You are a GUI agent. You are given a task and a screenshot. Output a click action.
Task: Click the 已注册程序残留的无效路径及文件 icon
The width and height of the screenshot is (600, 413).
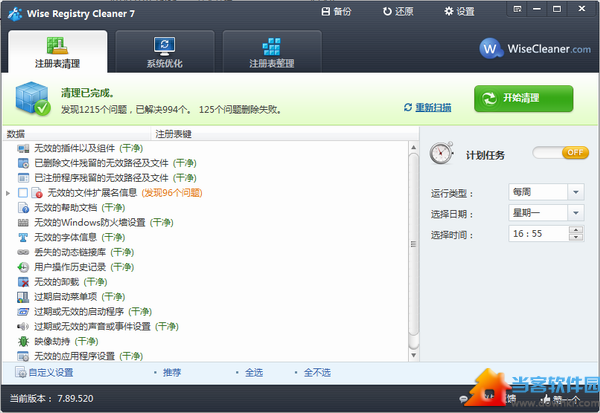[x=23, y=178]
